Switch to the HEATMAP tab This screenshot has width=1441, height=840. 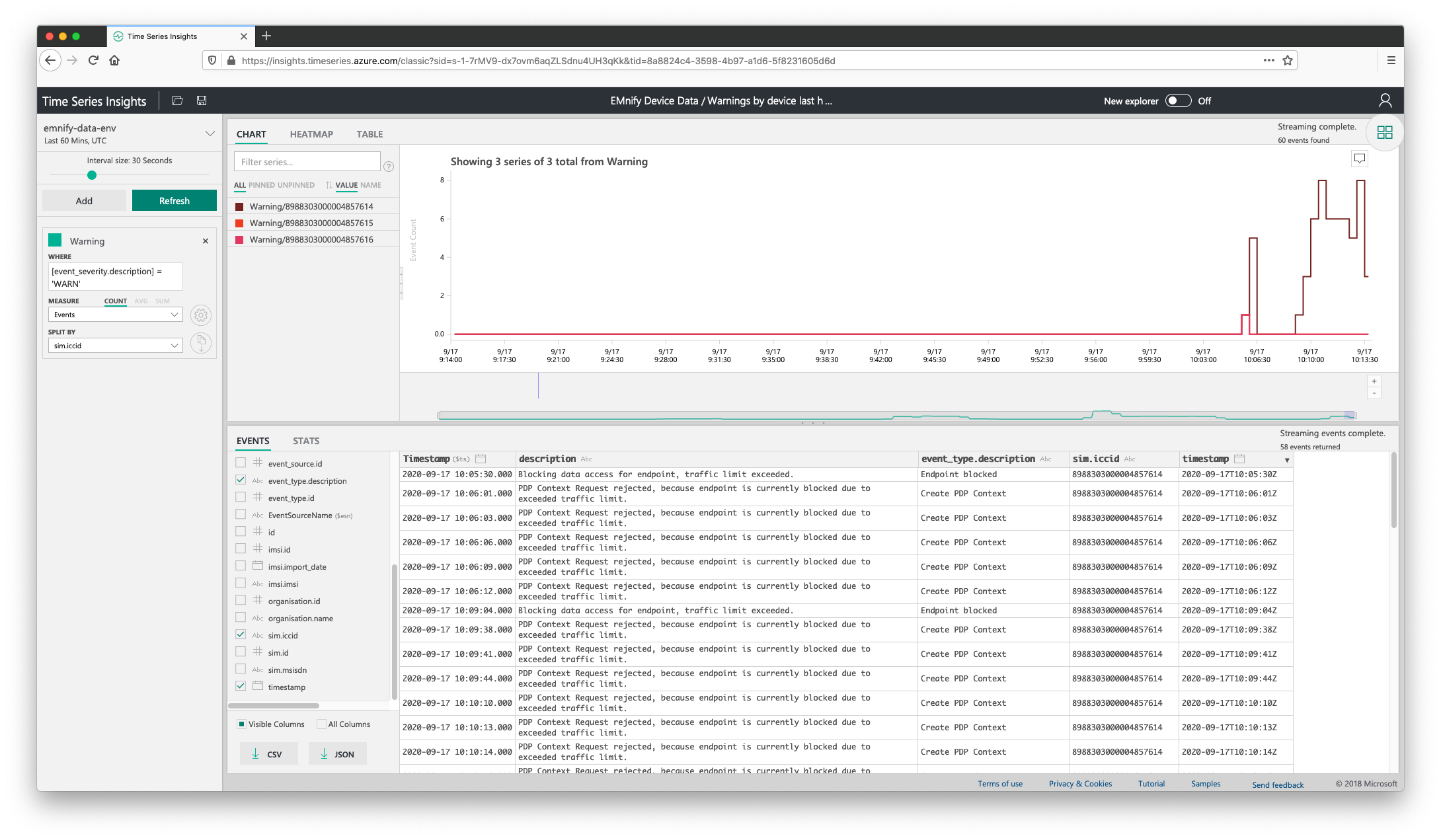click(311, 134)
